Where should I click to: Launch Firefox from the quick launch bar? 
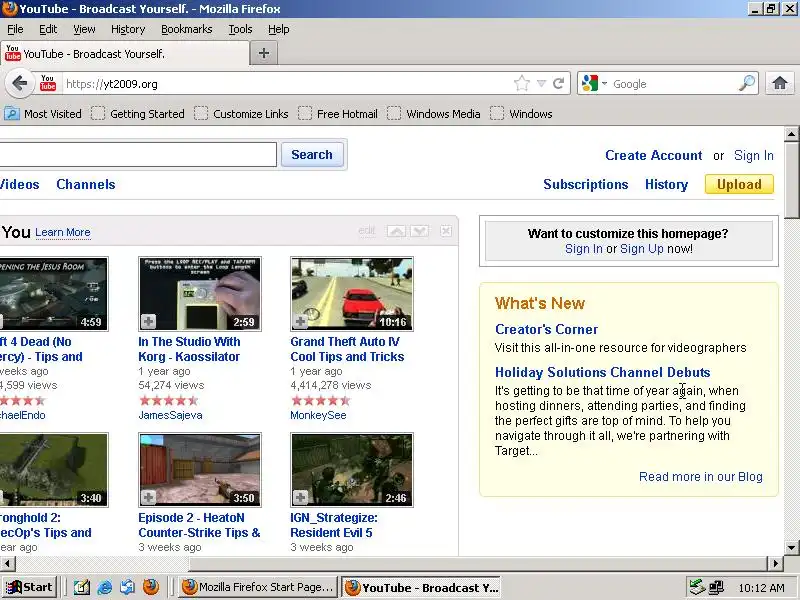point(151,587)
